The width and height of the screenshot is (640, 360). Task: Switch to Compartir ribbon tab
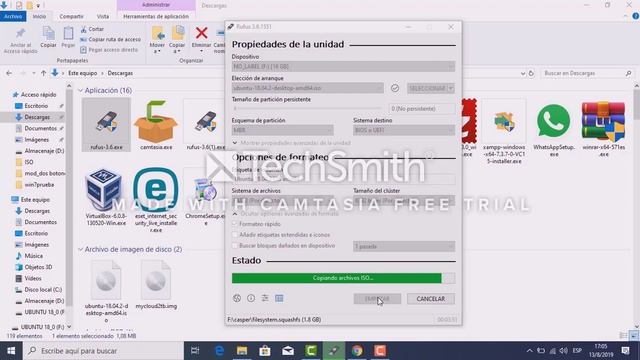pos(71,16)
